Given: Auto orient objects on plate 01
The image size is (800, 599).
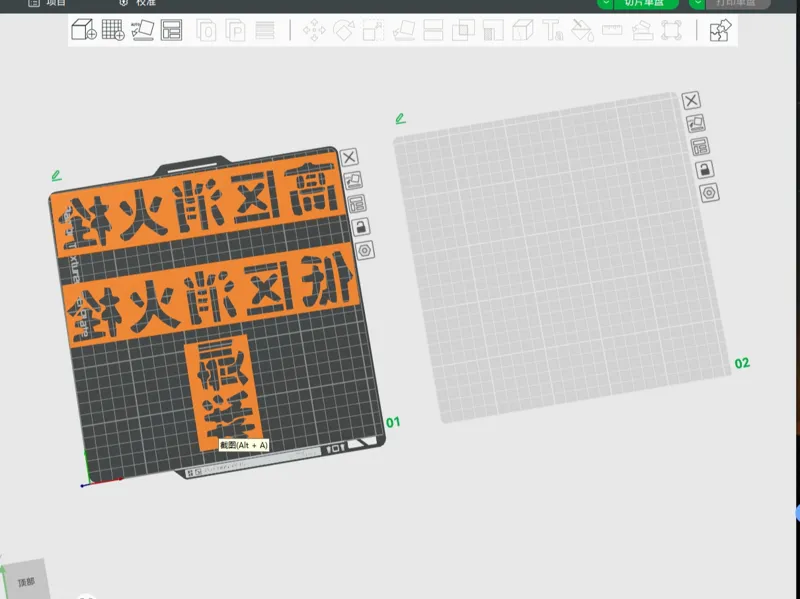Looking at the screenshot, I should [x=353, y=180].
